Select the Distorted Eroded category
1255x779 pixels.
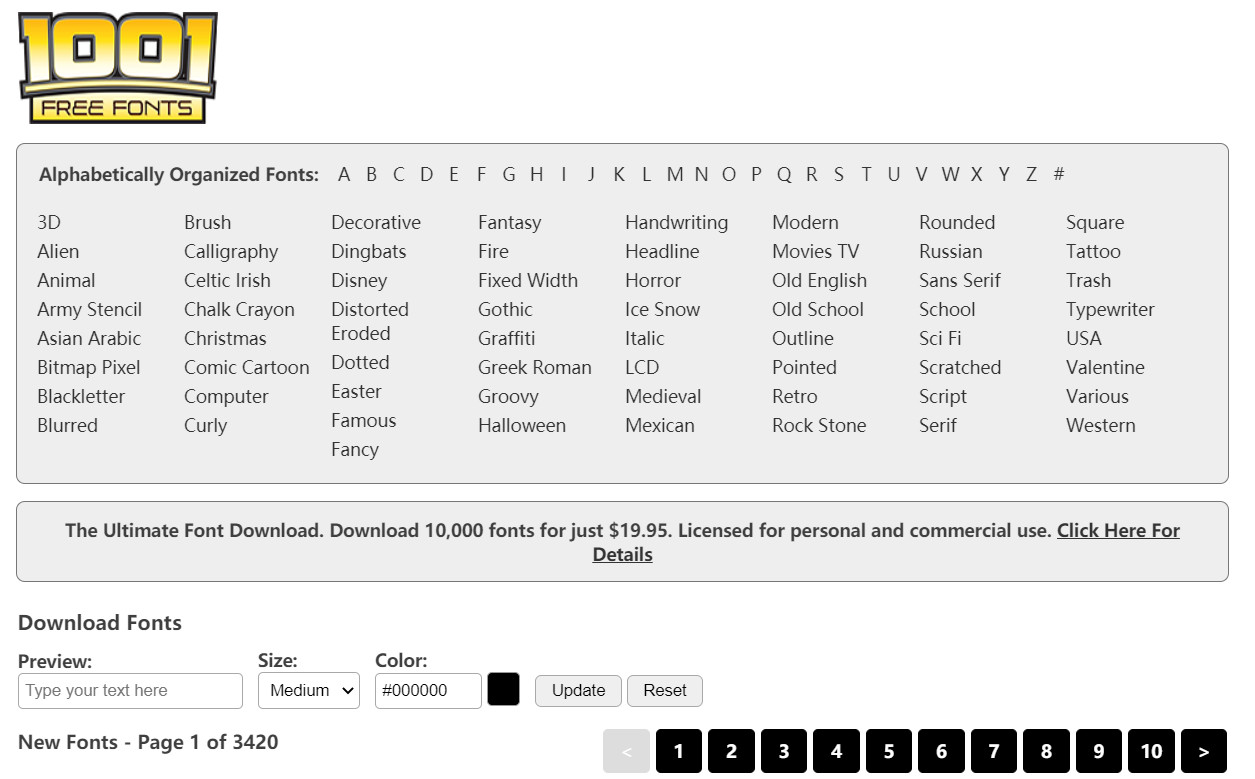pos(370,321)
